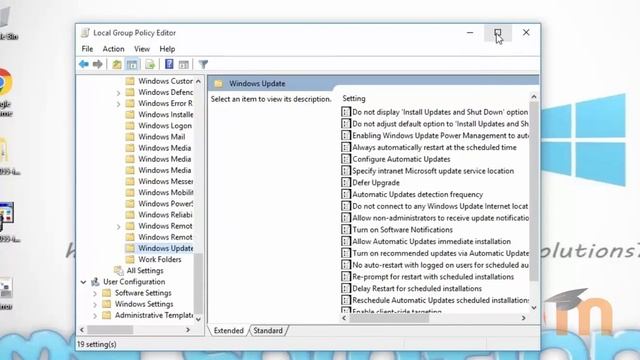Viewport: 640px width, 360px height.
Task: Select 'Allow Automatic Updates immediate installation' setting
Action: tap(431, 241)
